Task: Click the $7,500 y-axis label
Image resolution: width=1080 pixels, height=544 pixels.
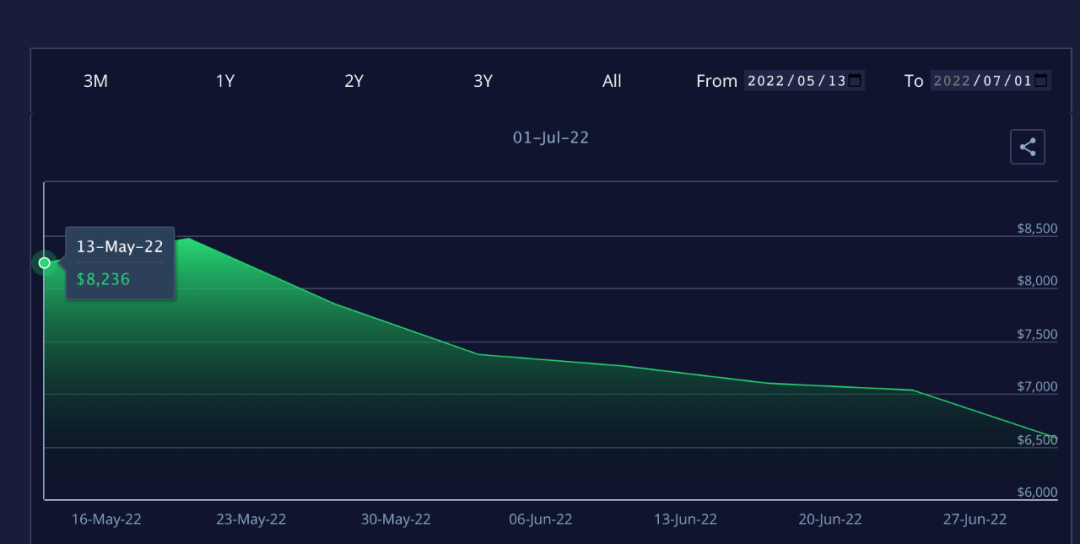Action: point(1037,334)
